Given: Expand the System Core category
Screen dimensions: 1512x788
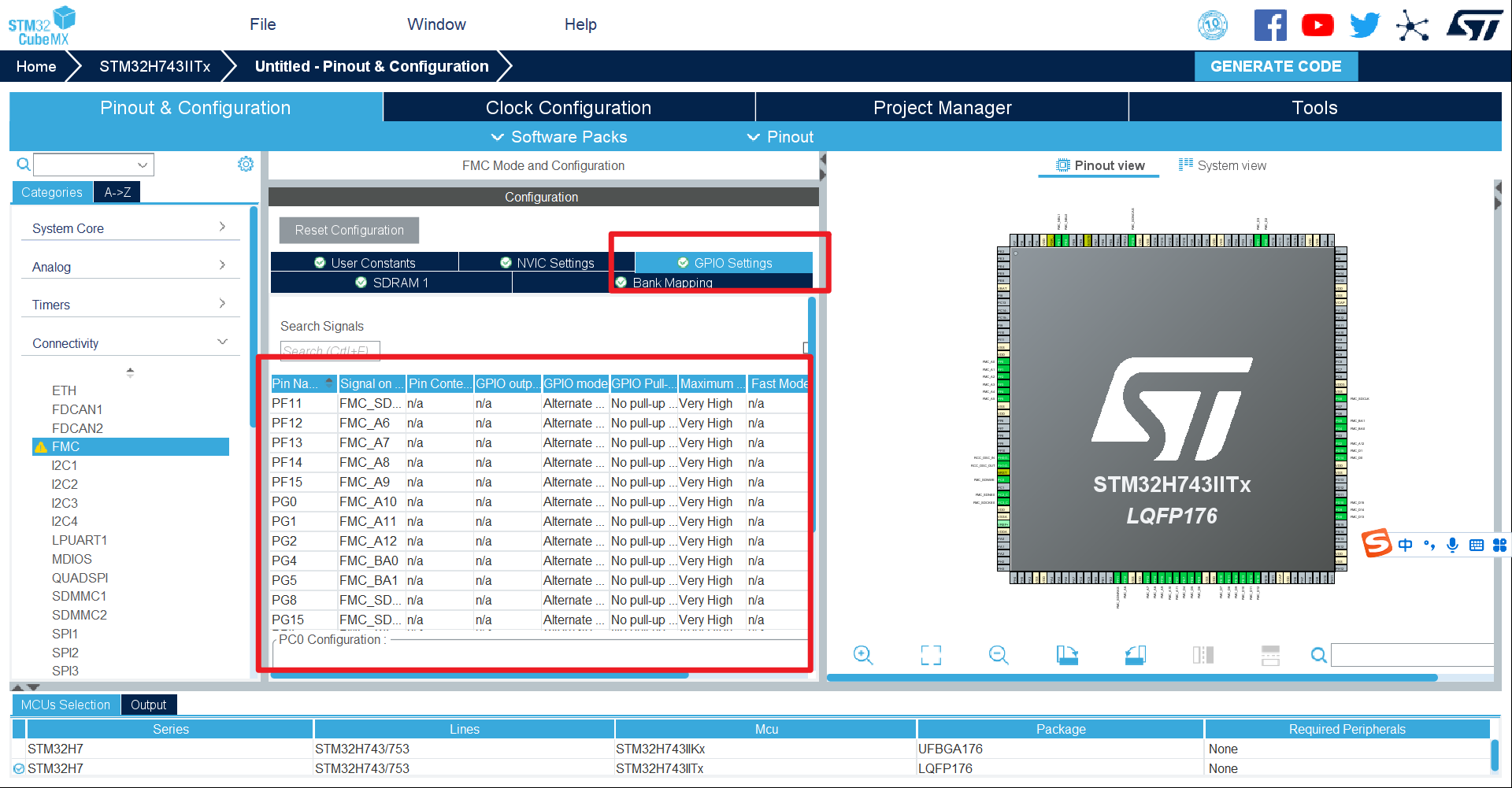Looking at the screenshot, I should coord(130,228).
